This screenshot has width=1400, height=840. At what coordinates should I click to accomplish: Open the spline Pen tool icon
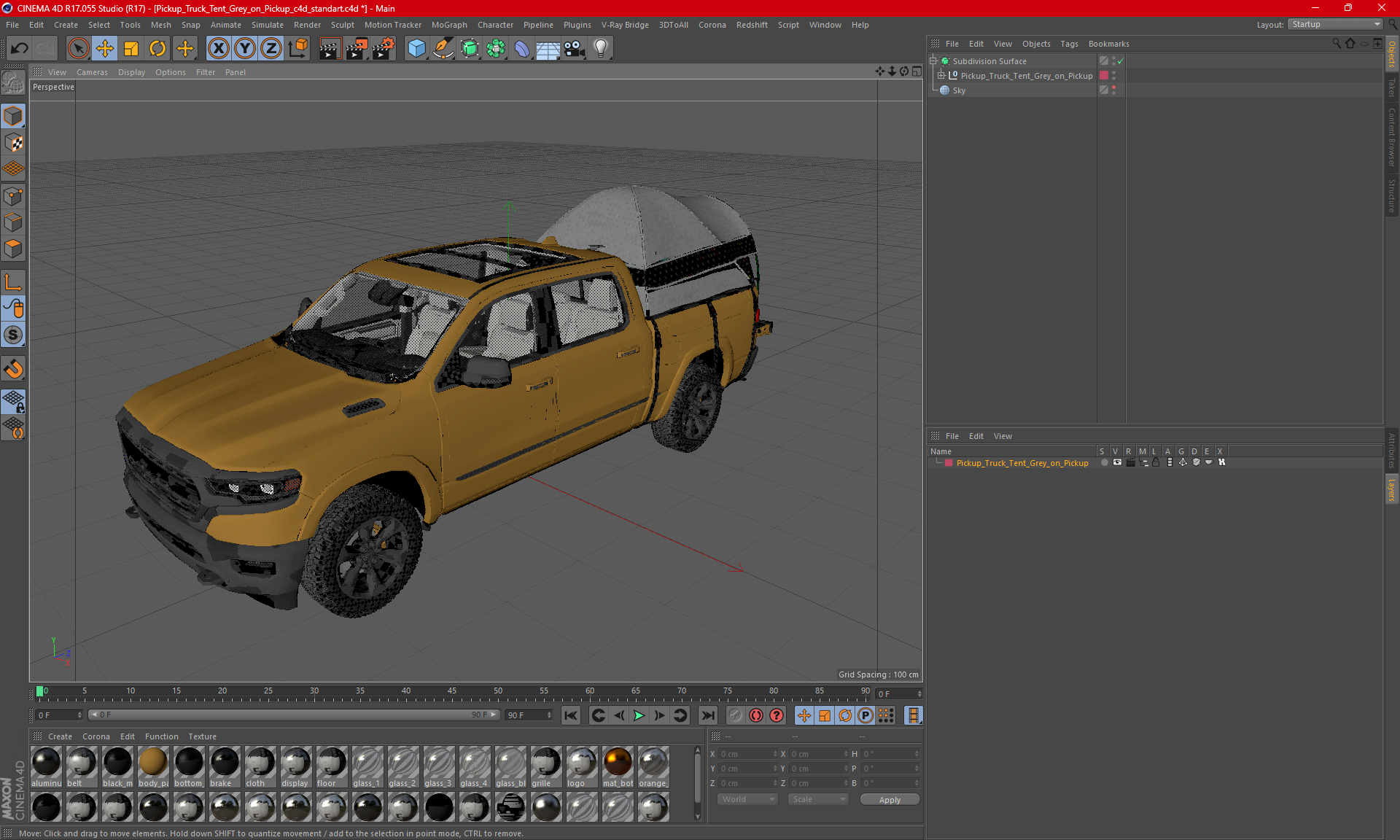(443, 49)
